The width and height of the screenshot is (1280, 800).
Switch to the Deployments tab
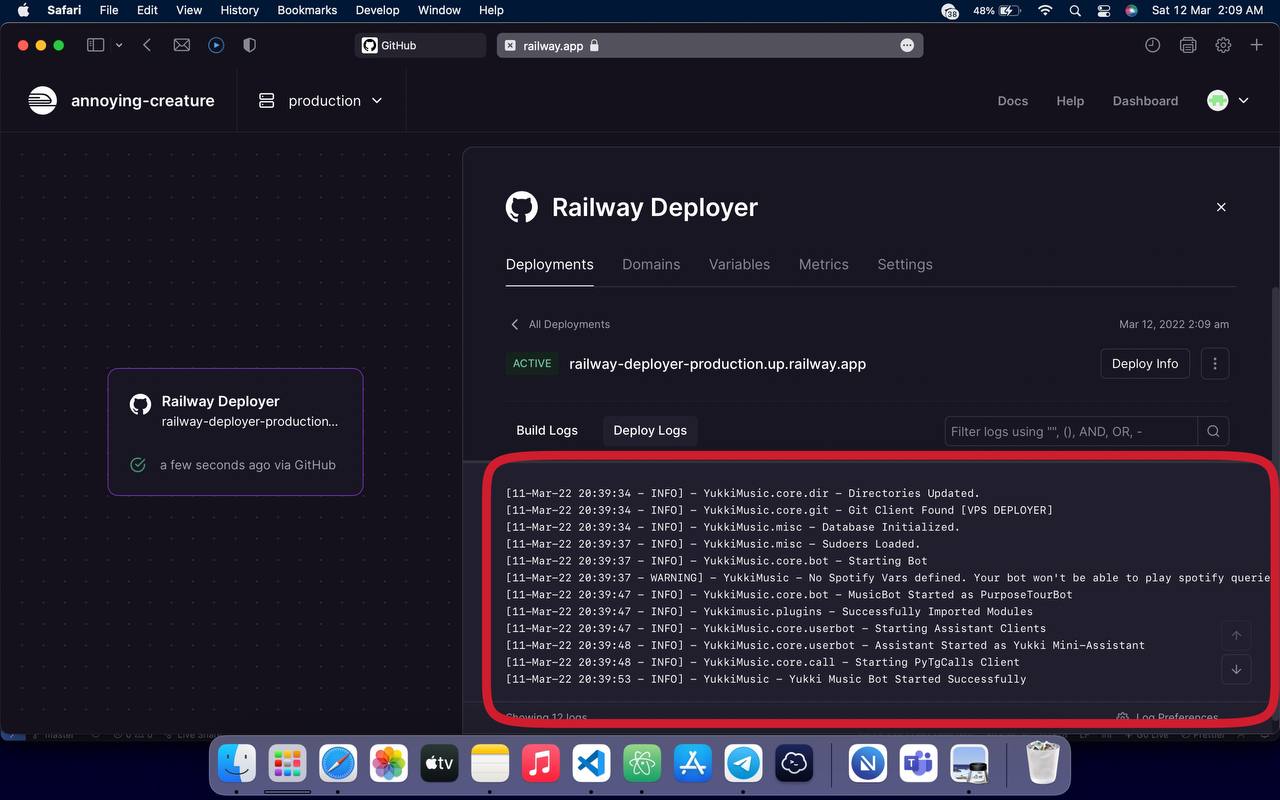point(549,264)
